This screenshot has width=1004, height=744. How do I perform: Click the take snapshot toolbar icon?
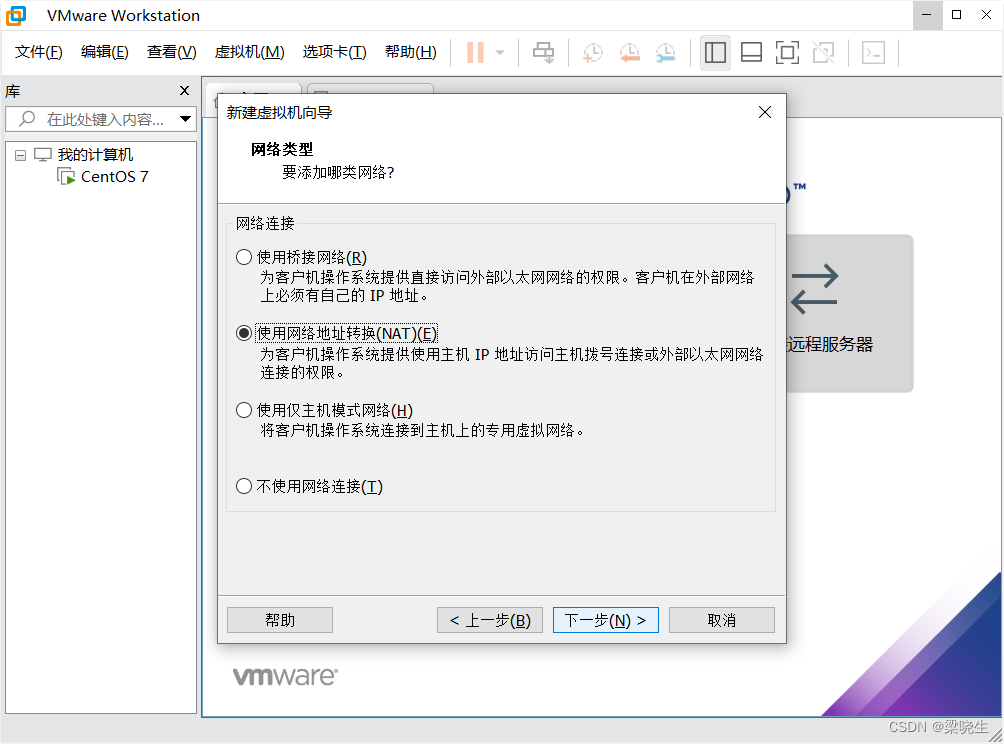pos(593,53)
